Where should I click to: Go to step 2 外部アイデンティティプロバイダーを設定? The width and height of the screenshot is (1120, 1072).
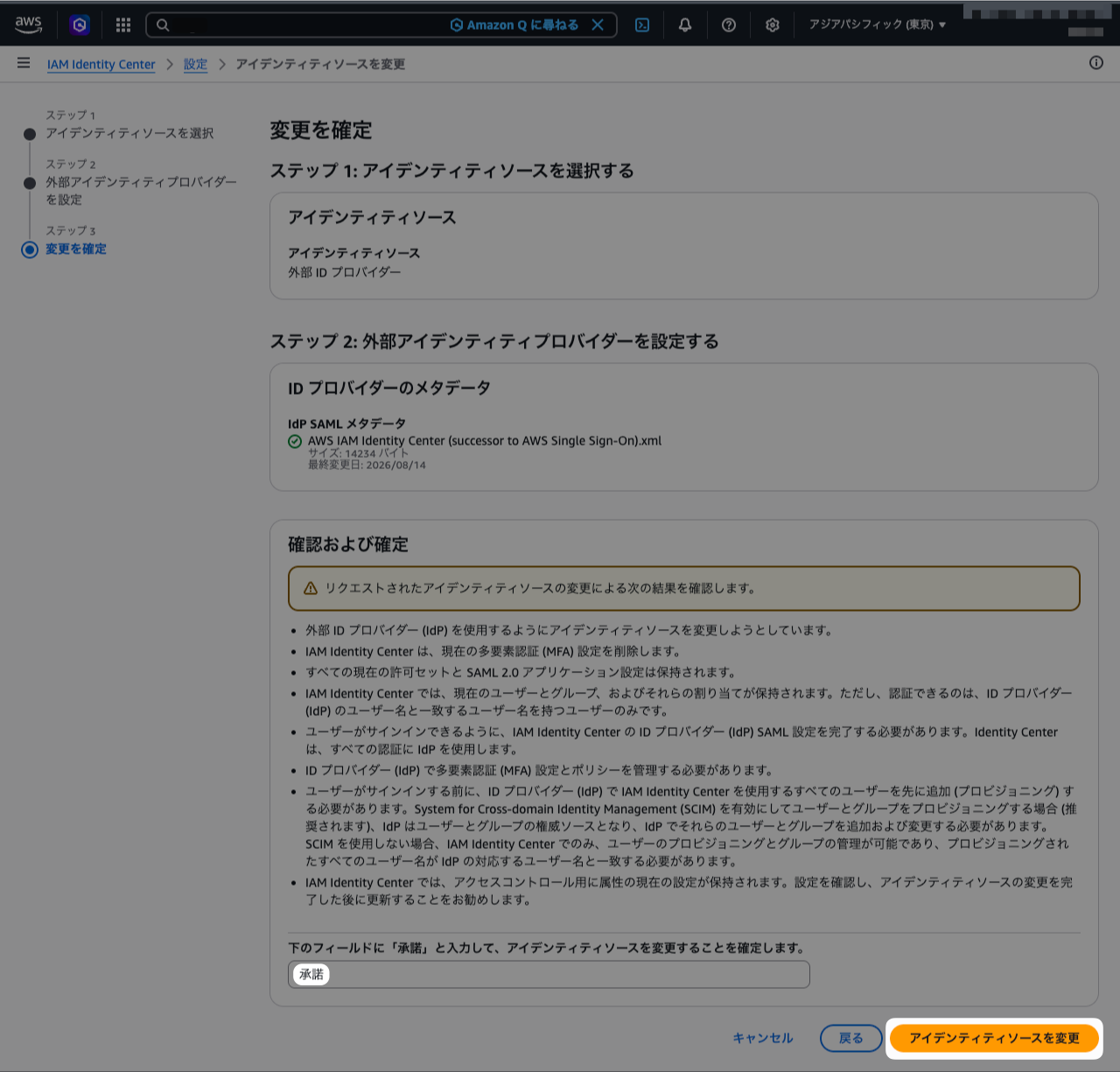(x=142, y=191)
